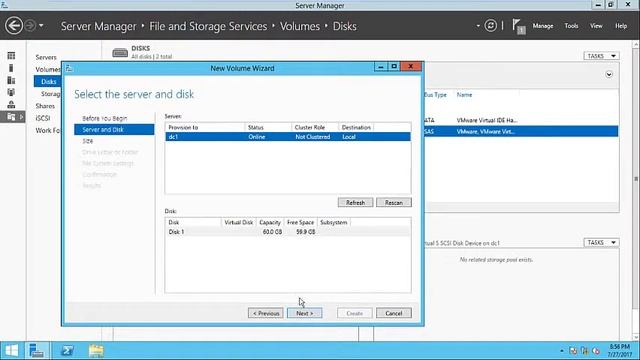Click the Capacity column header
This screenshot has width=640, height=360.
(270, 222)
